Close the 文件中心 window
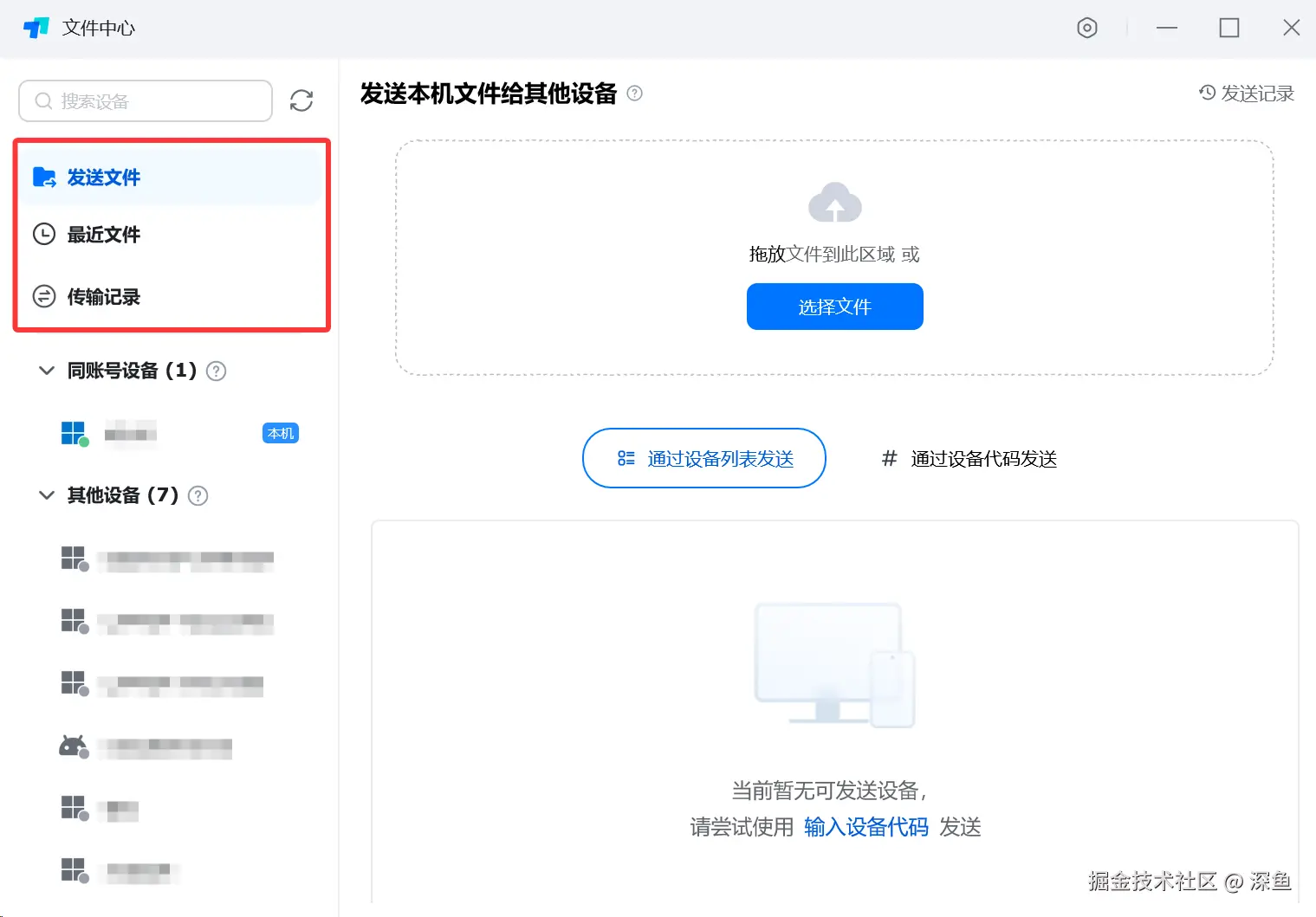 click(1292, 28)
